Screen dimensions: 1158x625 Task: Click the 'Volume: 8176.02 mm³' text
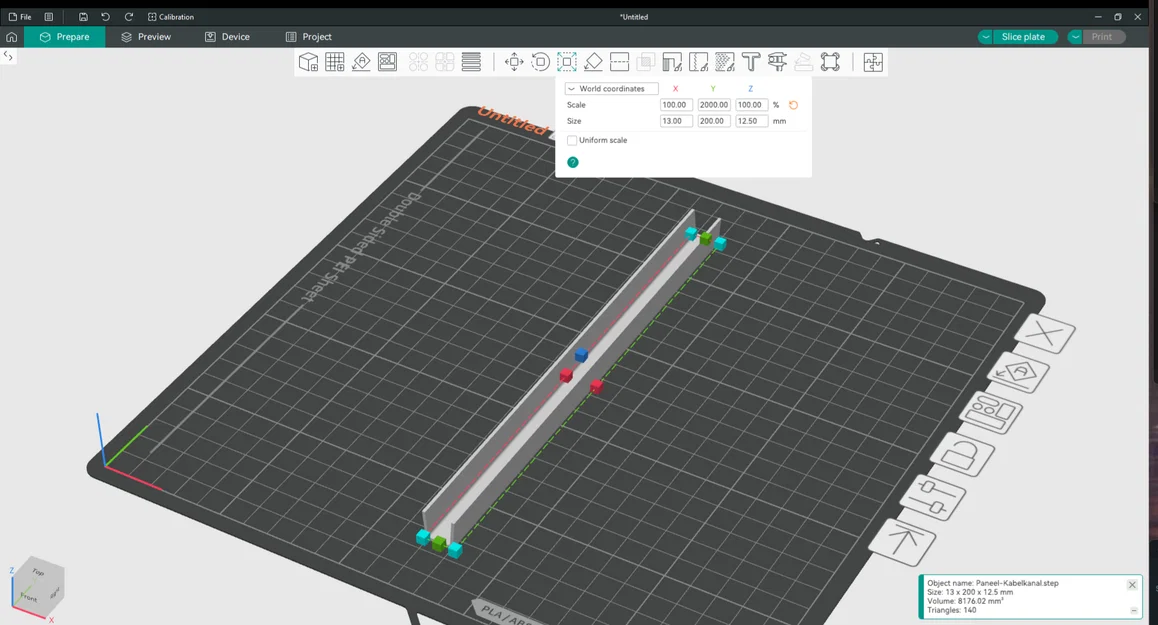click(x=965, y=601)
